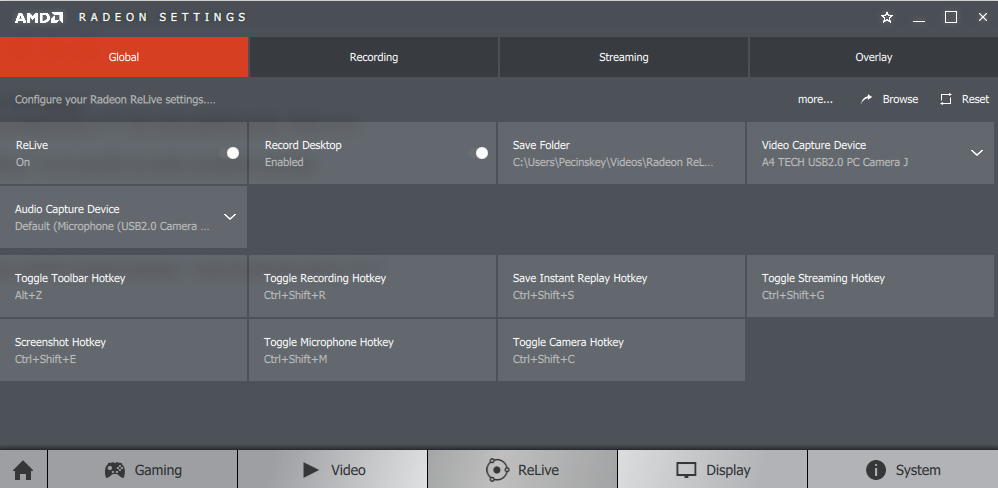Screen dimensions: 998x488
Task: Toggle the ReLive switch off
Action: [233, 153]
